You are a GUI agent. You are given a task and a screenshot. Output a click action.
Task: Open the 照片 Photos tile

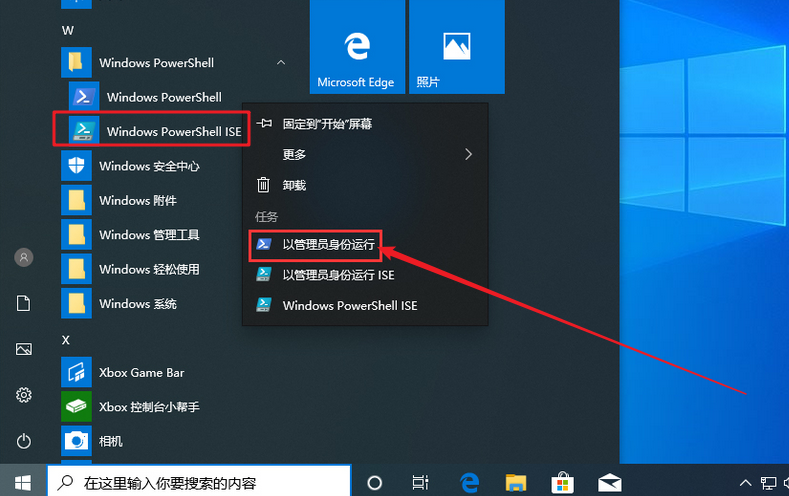pyautogui.click(x=457, y=46)
